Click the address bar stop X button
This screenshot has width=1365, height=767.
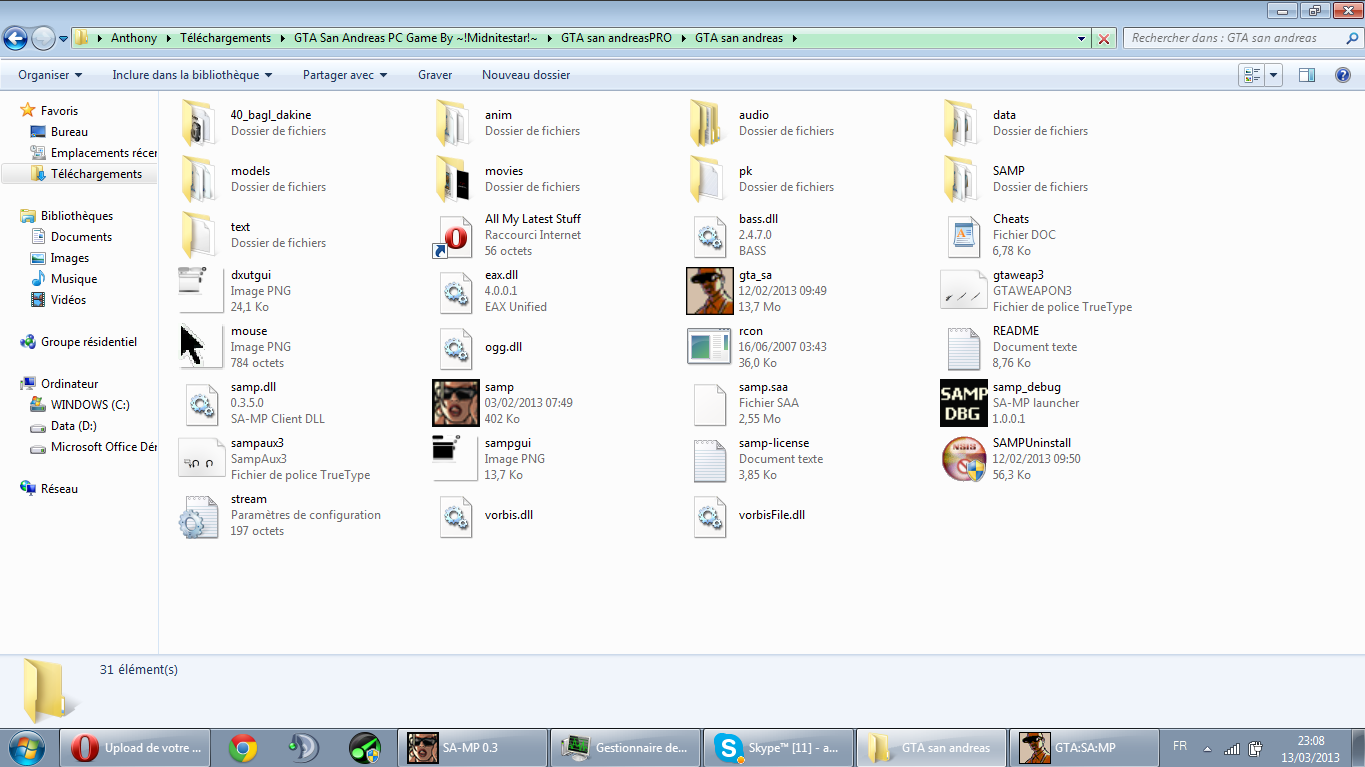[x=1104, y=39]
